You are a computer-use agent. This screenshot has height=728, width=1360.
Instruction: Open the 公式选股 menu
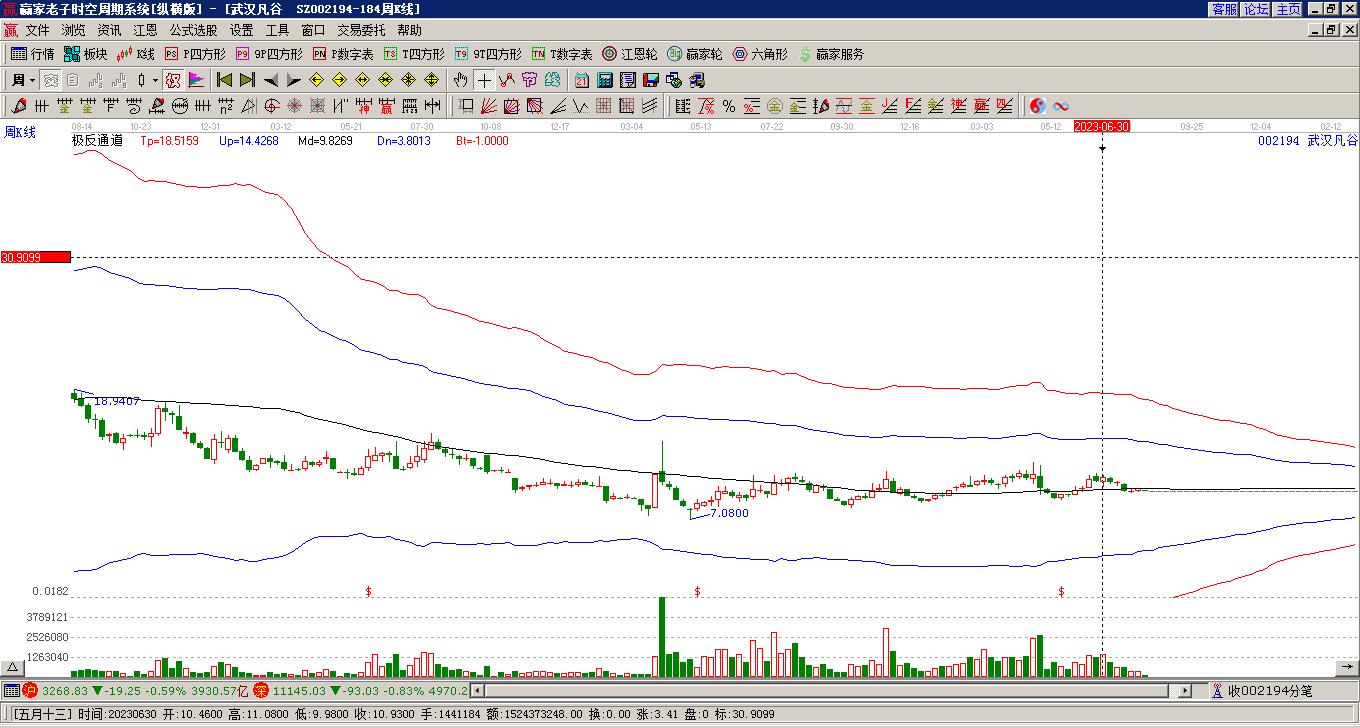click(x=193, y=31)
